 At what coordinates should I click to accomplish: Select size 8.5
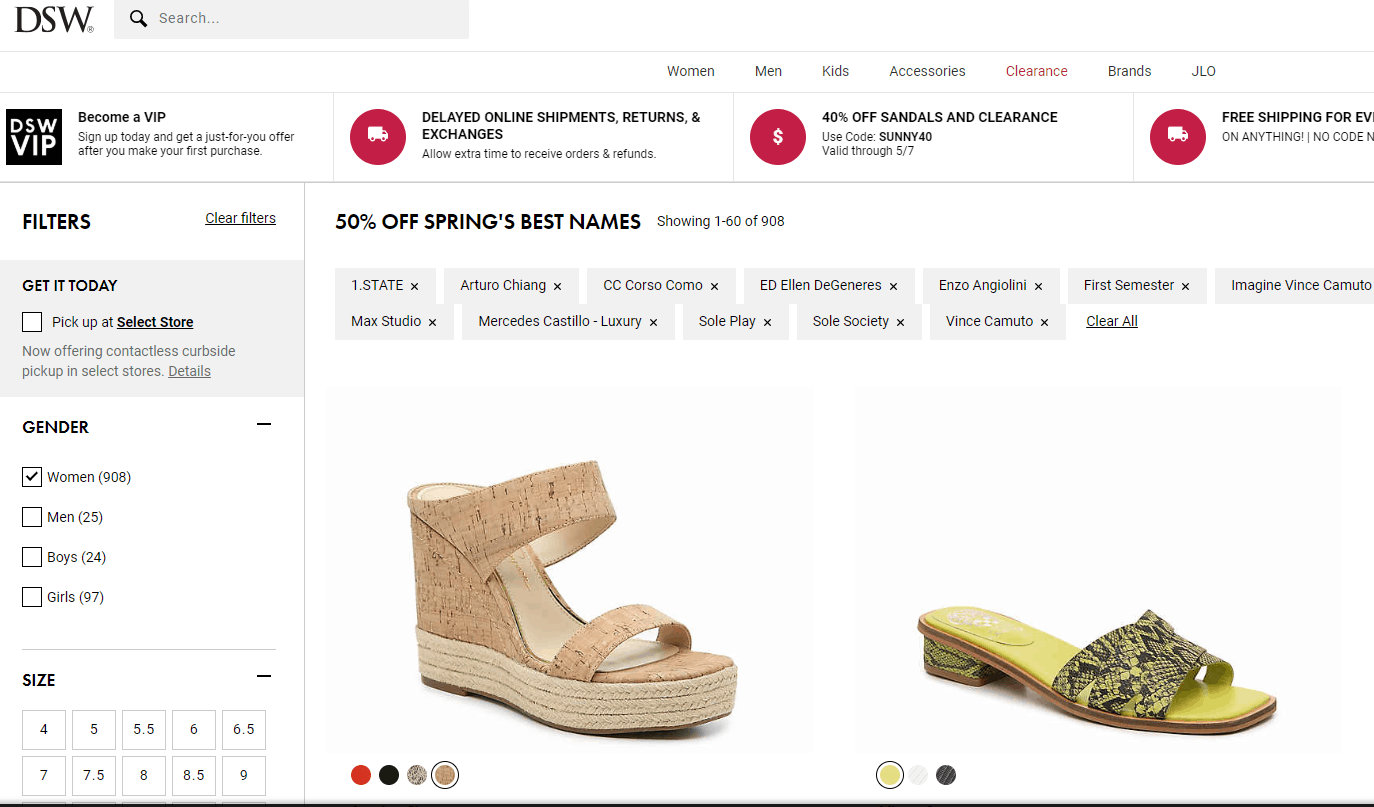point(194,776)
